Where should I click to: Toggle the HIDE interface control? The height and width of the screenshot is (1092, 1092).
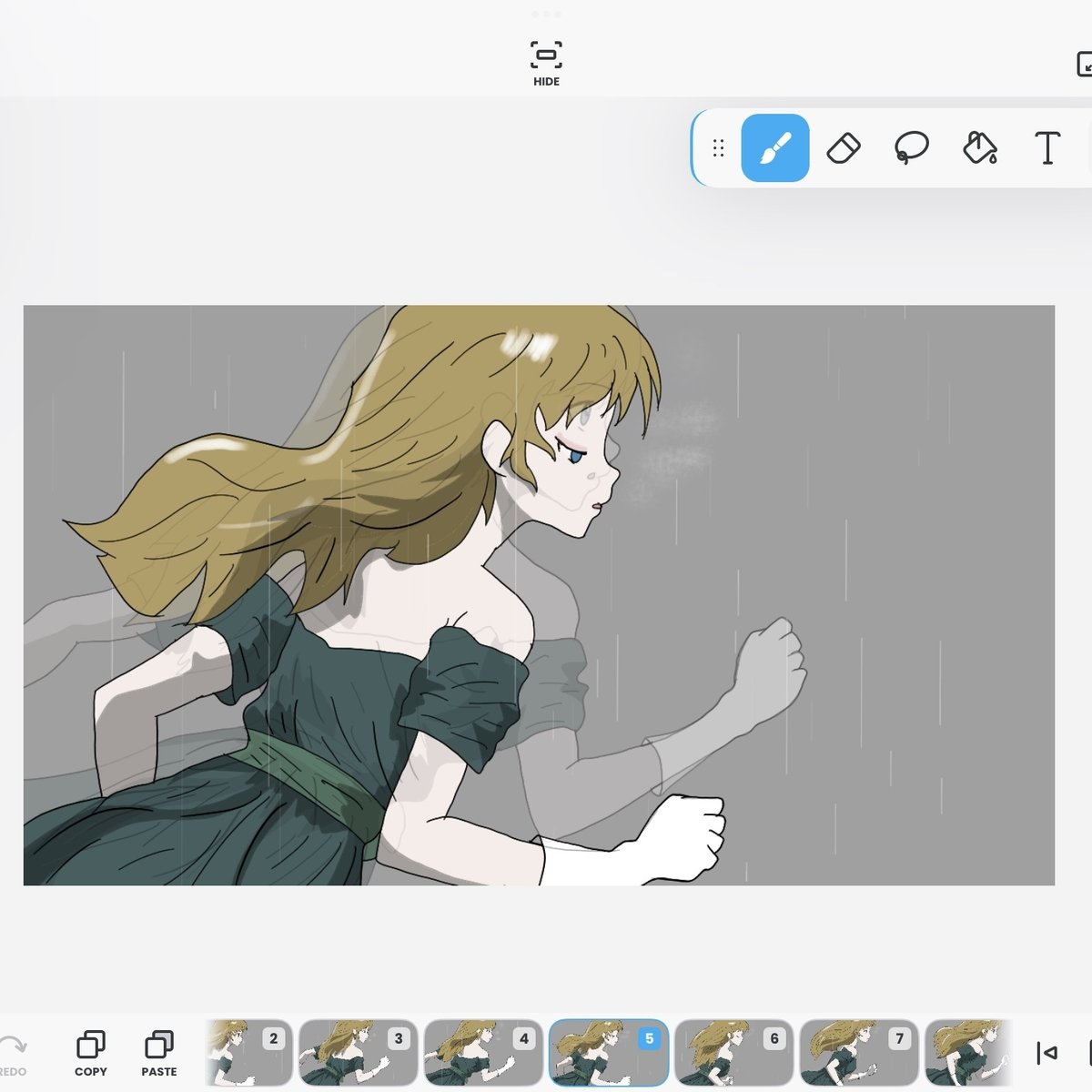pos(545,59)
